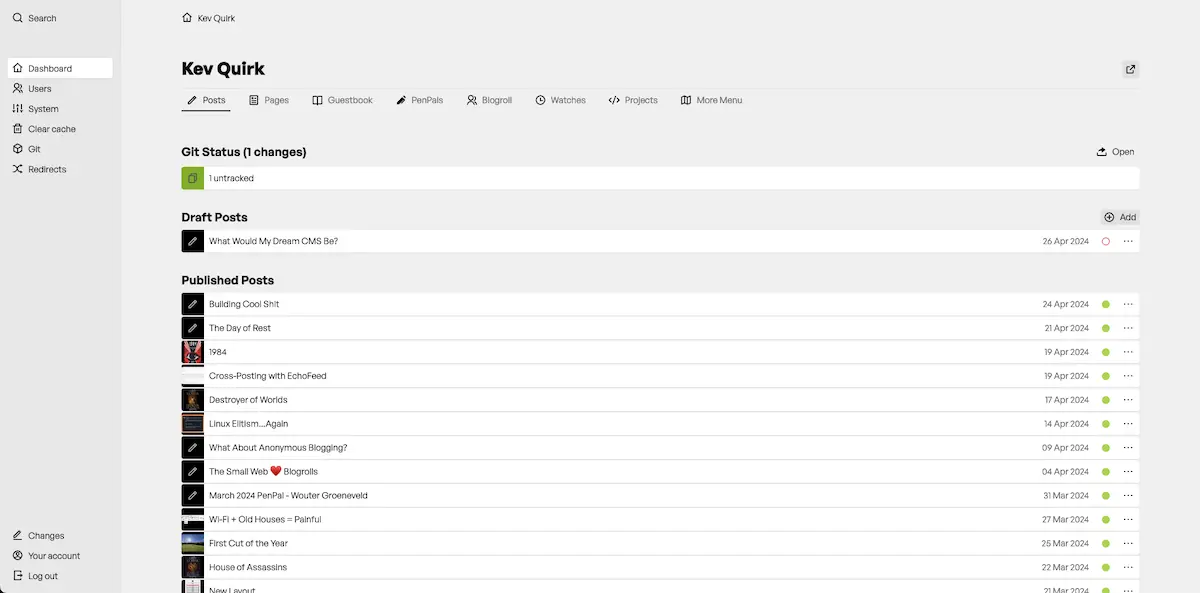Click the home icon in the breadcrumb
This screenshot has width=1200, height=593.
pos(187,18)
